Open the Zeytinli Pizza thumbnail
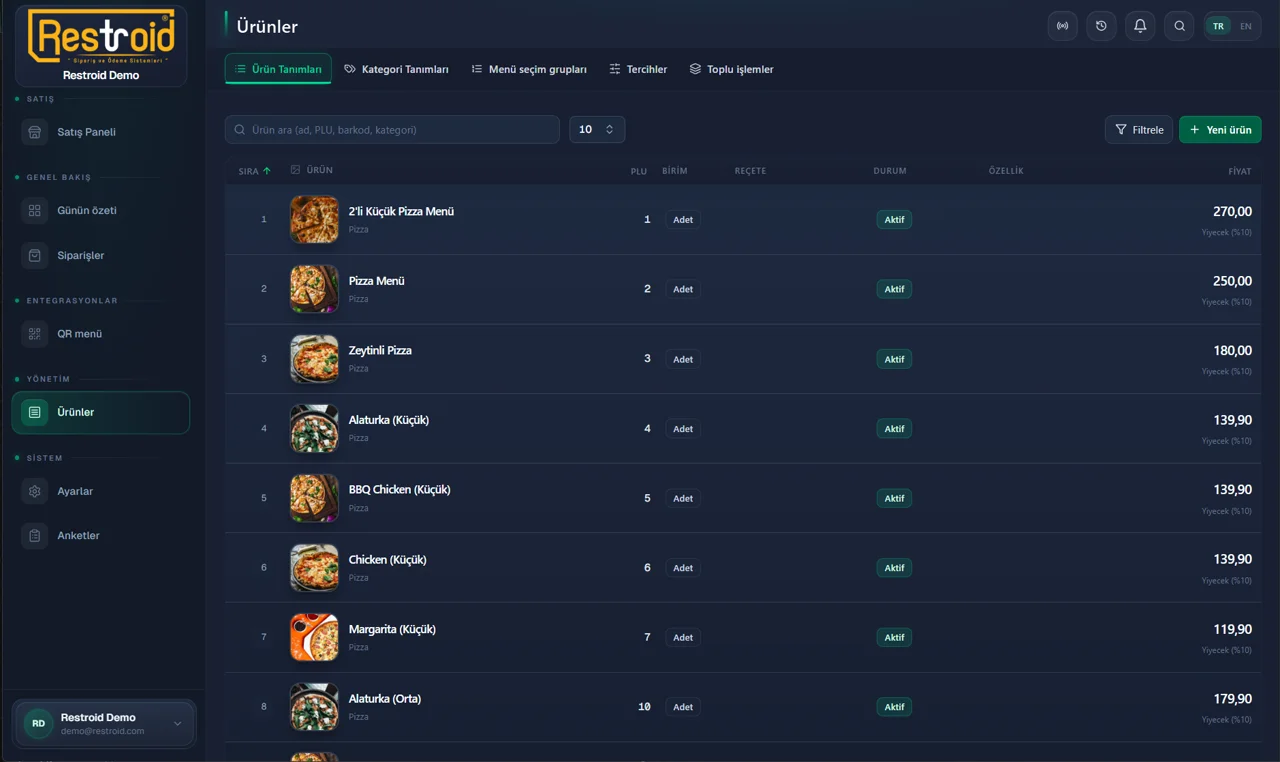The height and width of the screenshot is (762, 1280). click(314, 358)
